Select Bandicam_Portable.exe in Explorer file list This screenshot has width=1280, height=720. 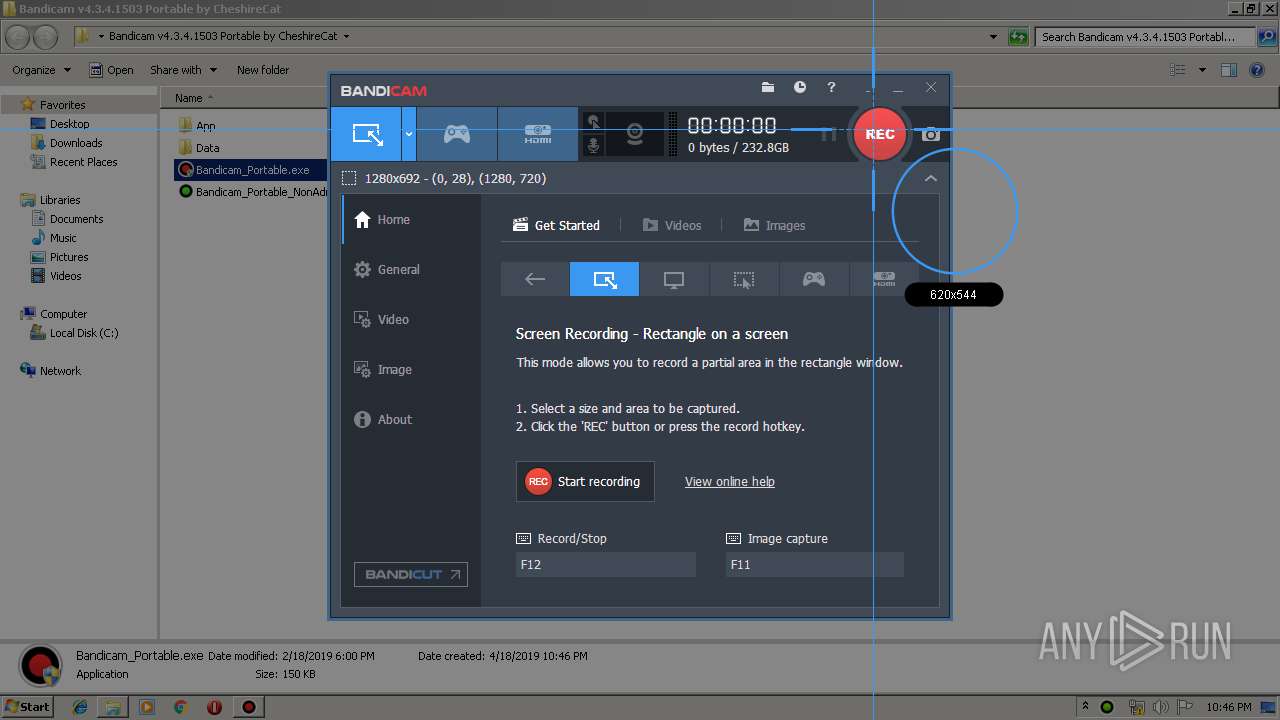pyautogui.click(x=250, y=170)
